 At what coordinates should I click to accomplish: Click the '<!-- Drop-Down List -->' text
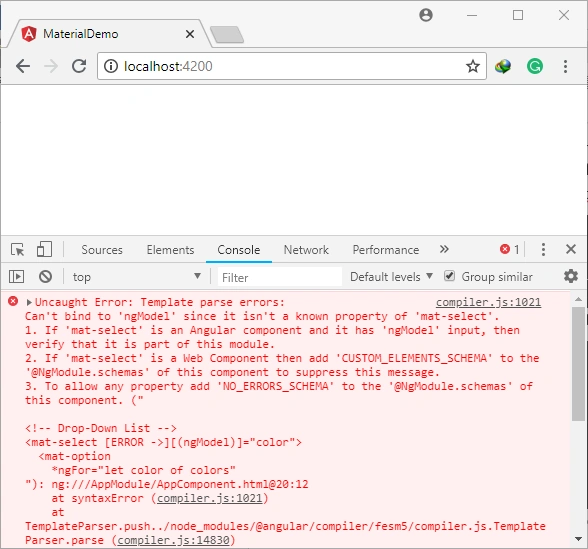click(x=100, y=428)
